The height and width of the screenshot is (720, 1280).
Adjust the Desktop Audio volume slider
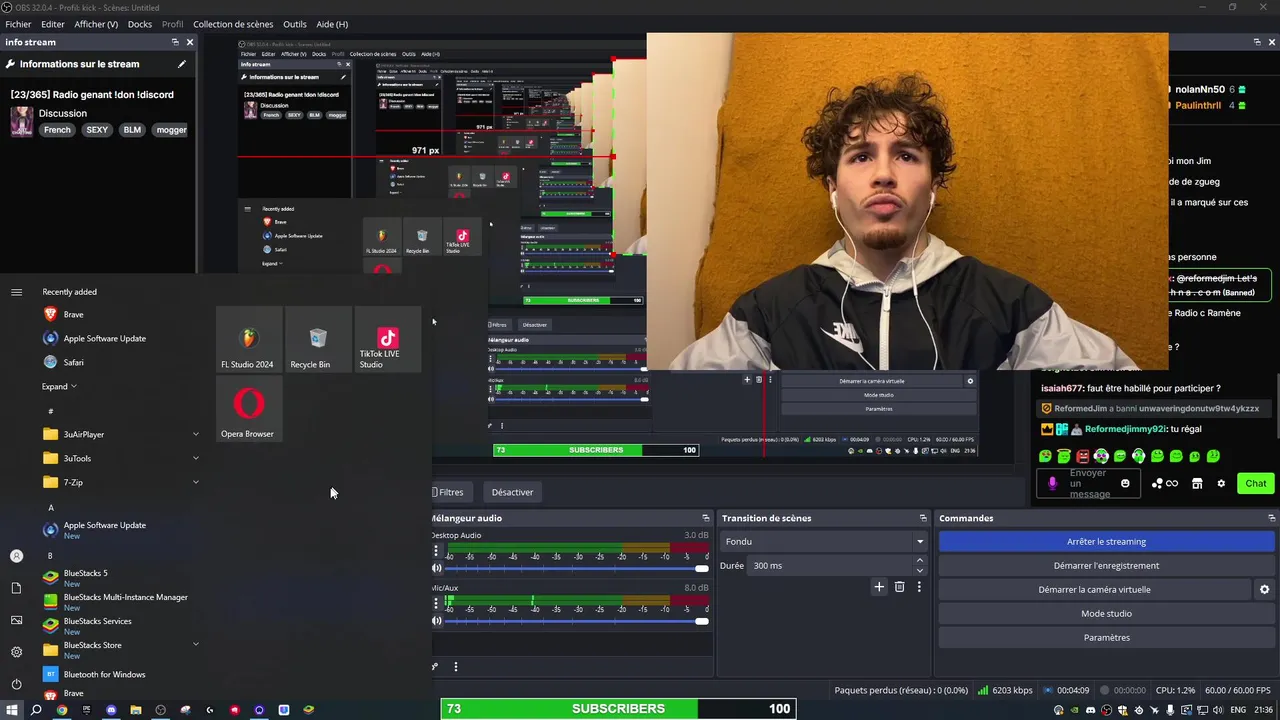pos(577,568)
